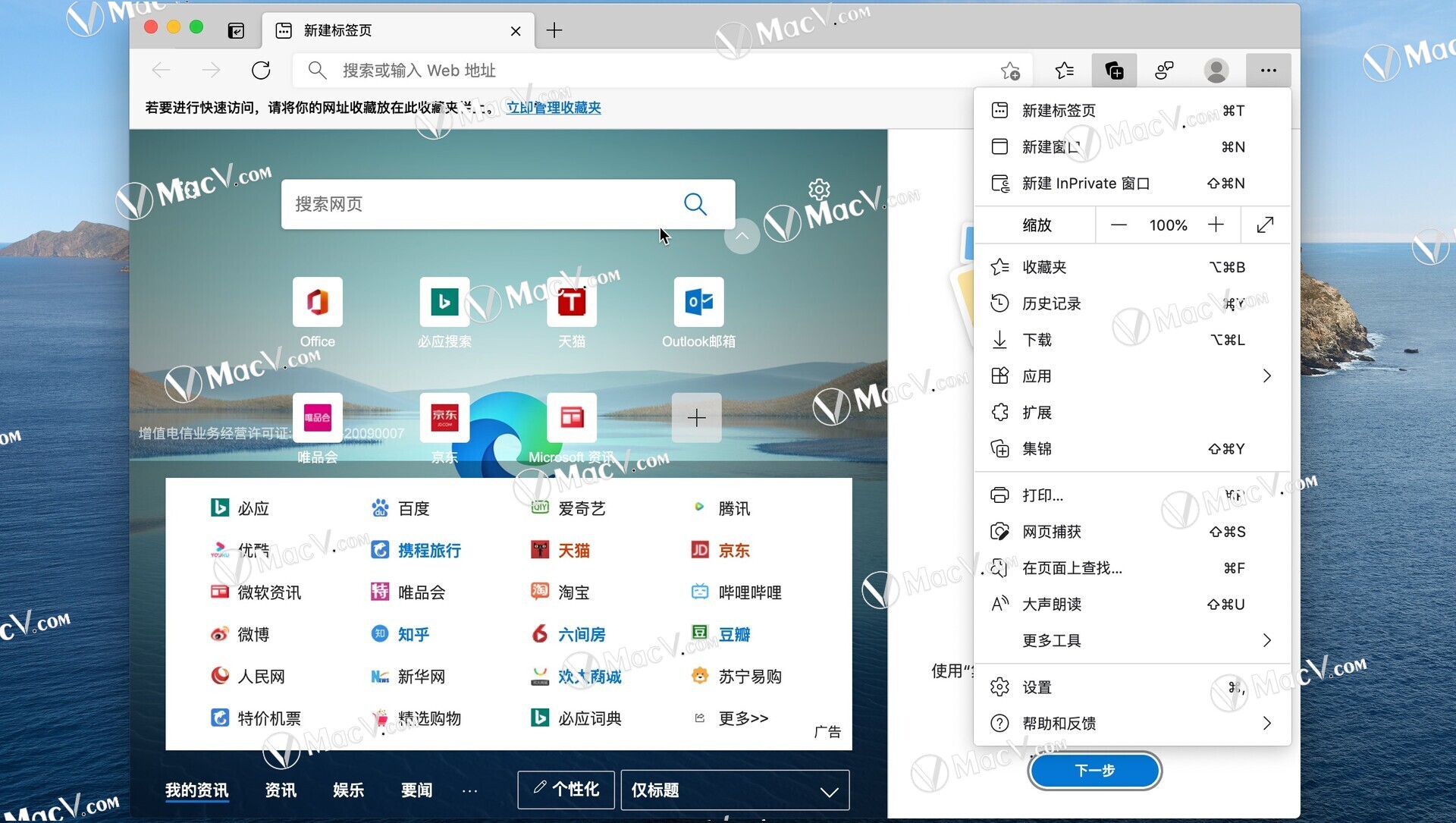Show more feed categories ellipsis
This screenshot has width=1456, height=823.
pos(470,791)
